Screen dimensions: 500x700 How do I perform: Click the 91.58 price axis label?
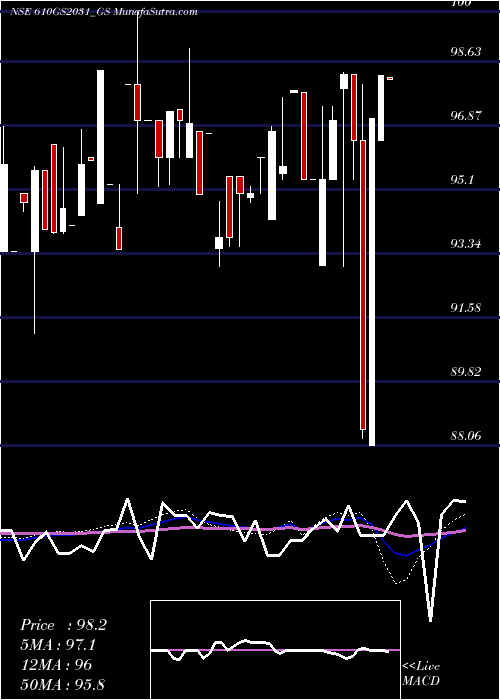point(466,308)
